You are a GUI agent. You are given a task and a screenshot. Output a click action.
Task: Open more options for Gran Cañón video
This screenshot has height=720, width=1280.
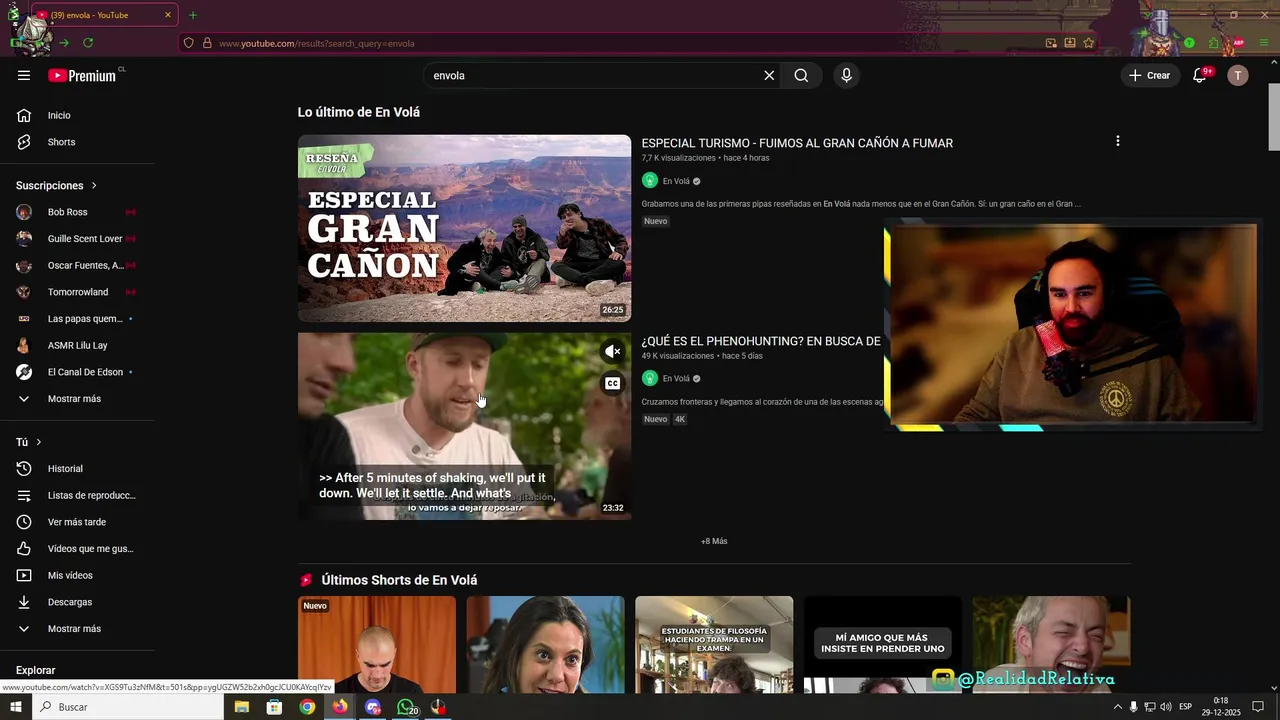click(1117, 141)
